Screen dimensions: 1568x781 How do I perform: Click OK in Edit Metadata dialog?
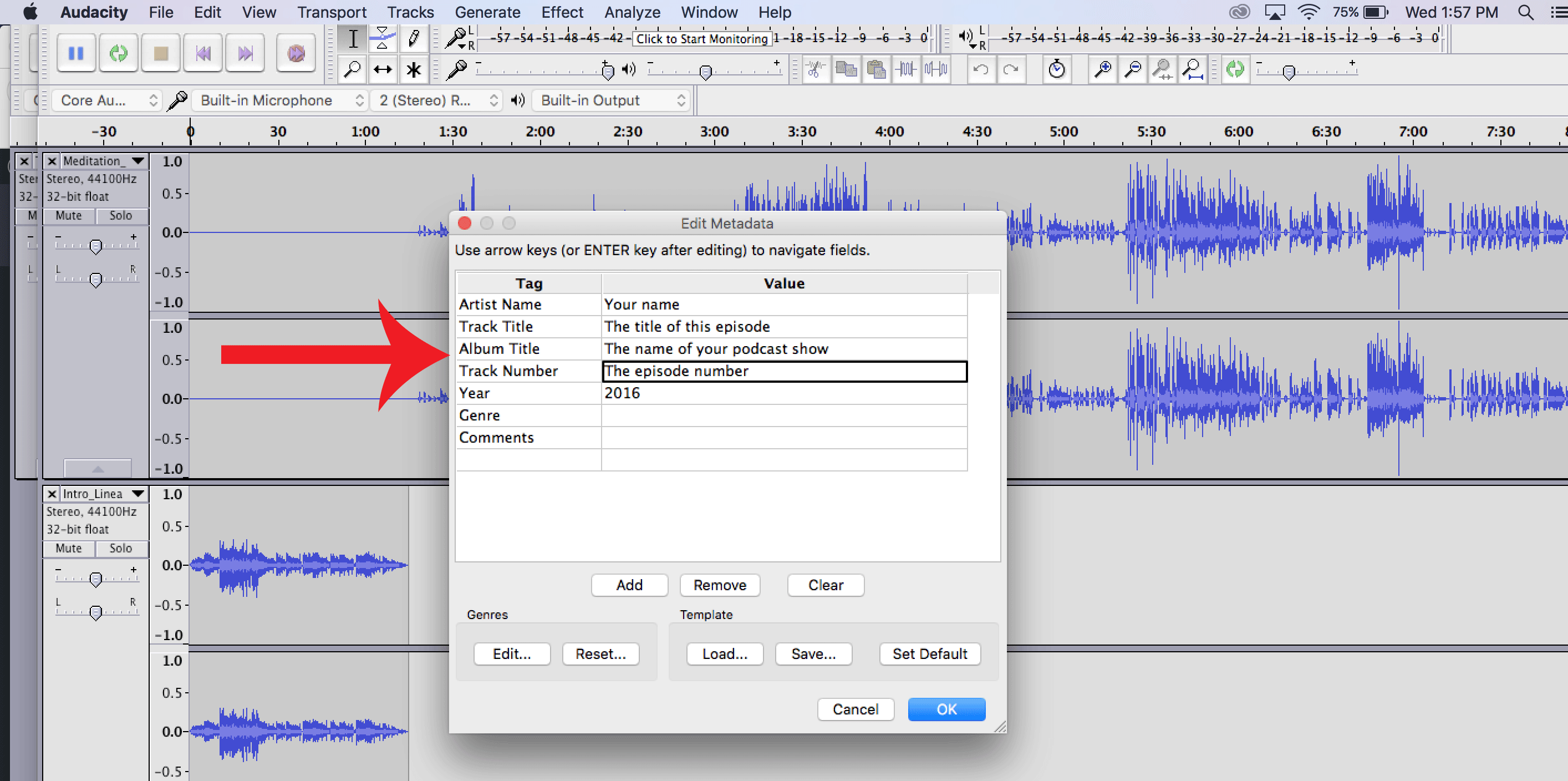click(946, 709)
